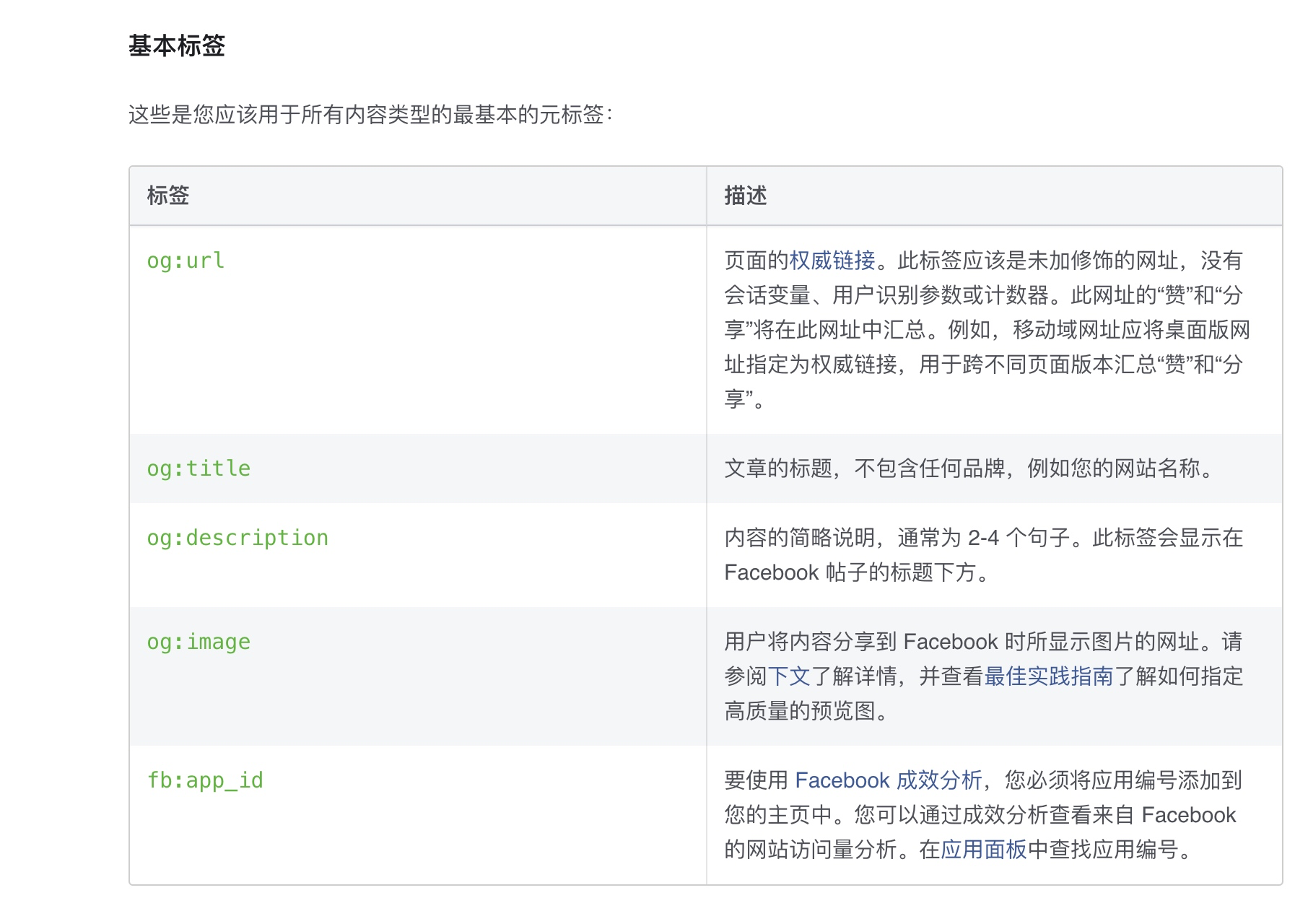1295x924 pixels.
Task: Click the og:title description 文章的标题
Action: click(x=778, y=468)
